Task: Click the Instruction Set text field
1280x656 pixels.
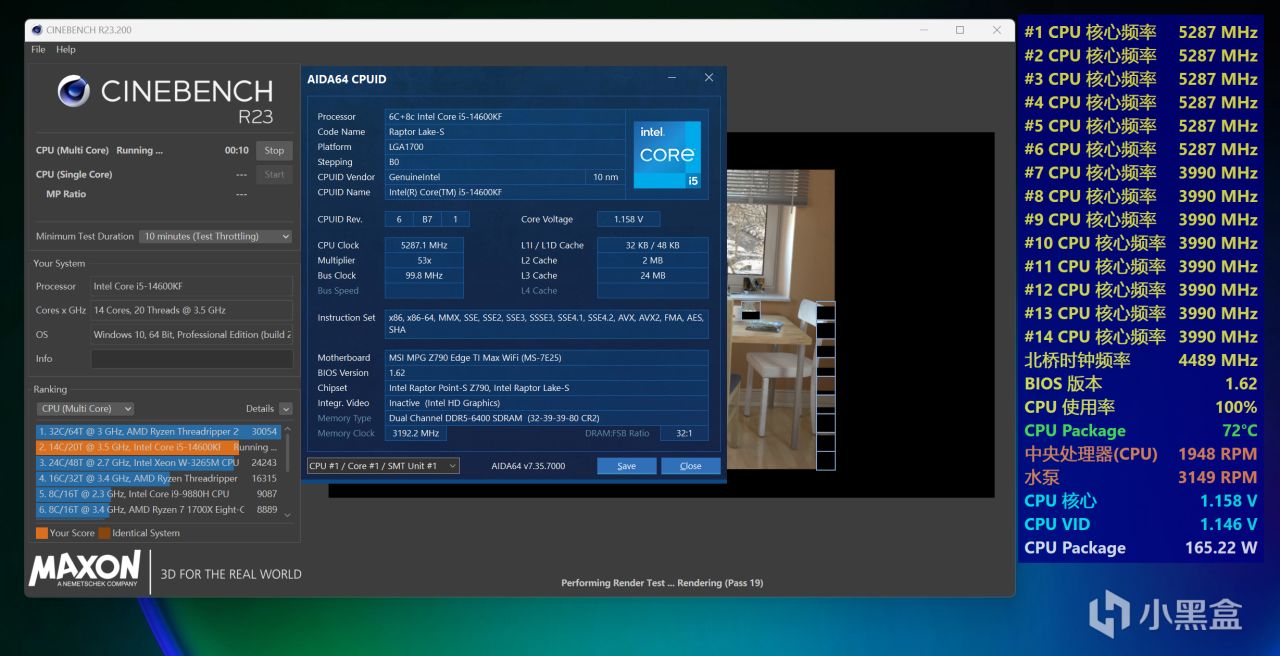Action: [547, 323]
